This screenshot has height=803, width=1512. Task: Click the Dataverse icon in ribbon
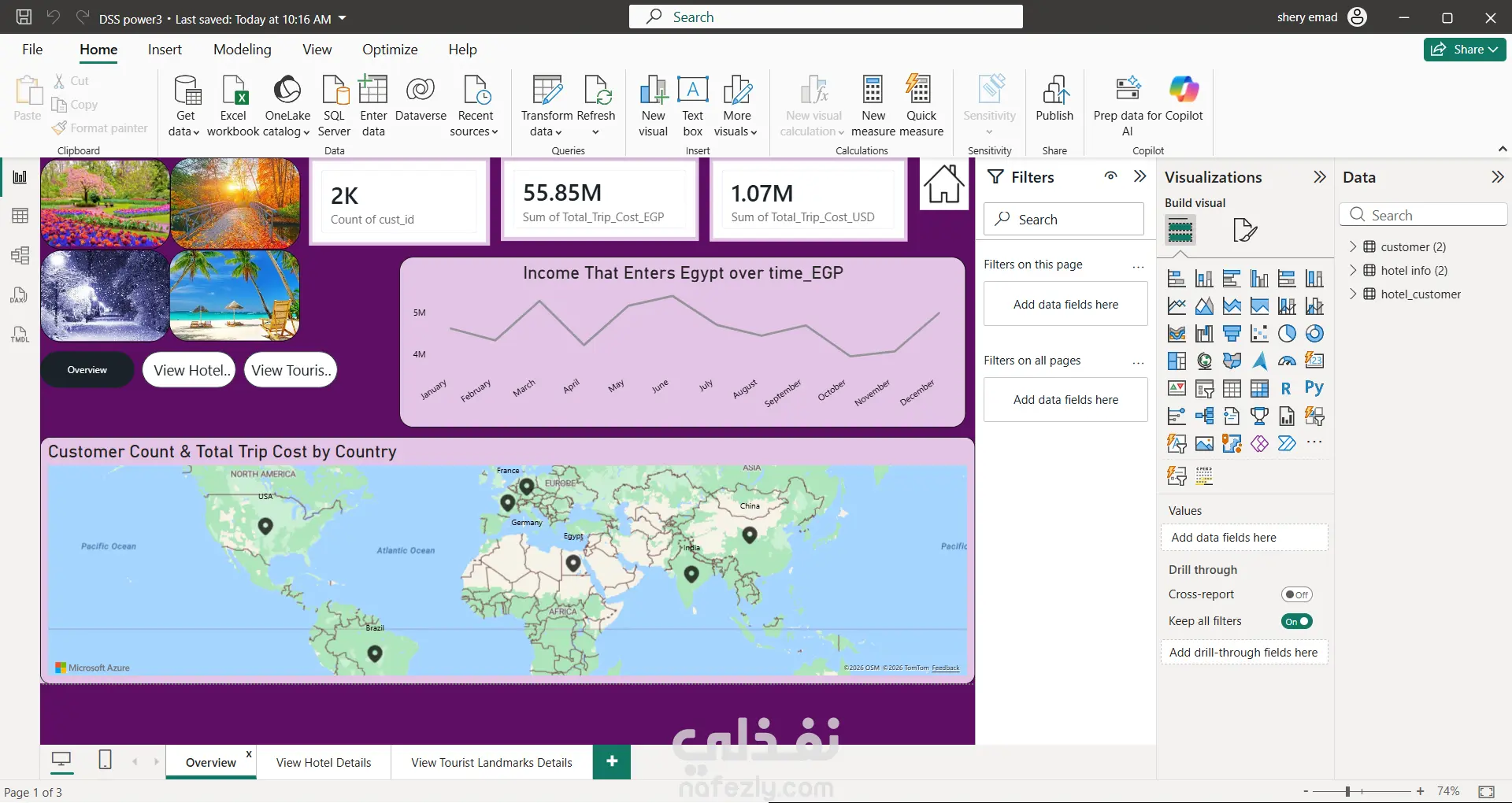pos(421,91)
